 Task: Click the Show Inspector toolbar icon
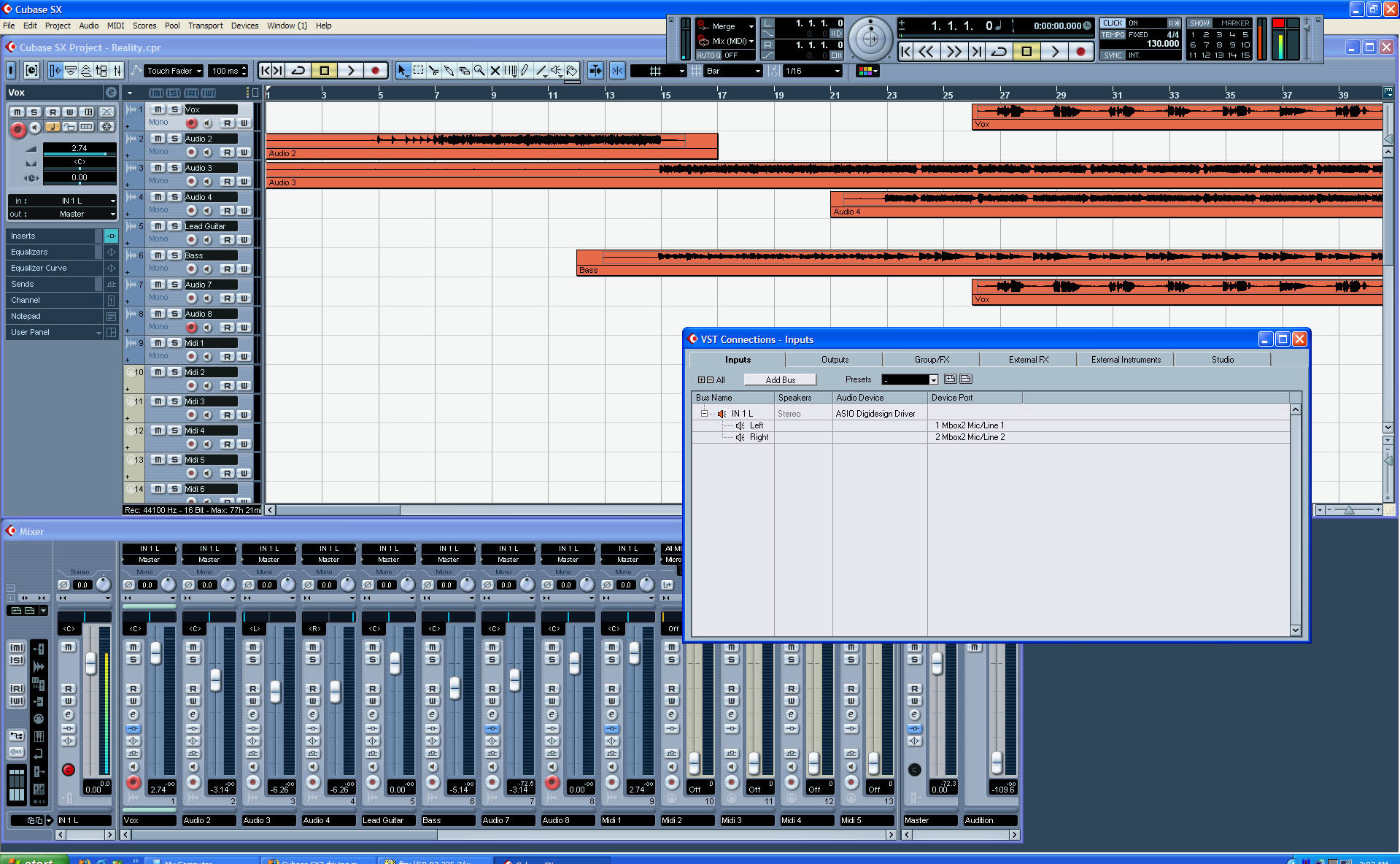[x=55, y=71]
